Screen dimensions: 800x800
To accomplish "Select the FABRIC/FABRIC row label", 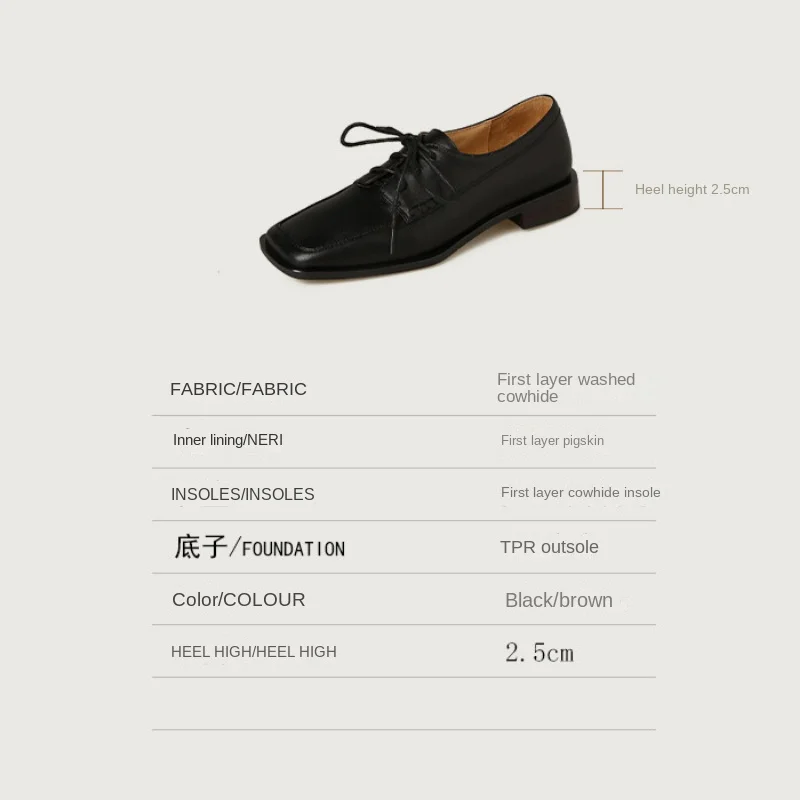I will coord(238,389).
